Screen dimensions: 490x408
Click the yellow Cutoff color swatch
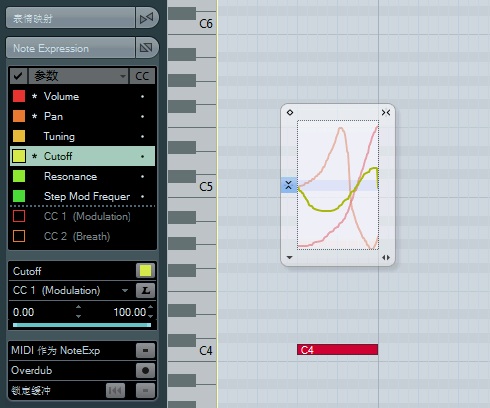[145, 271]
